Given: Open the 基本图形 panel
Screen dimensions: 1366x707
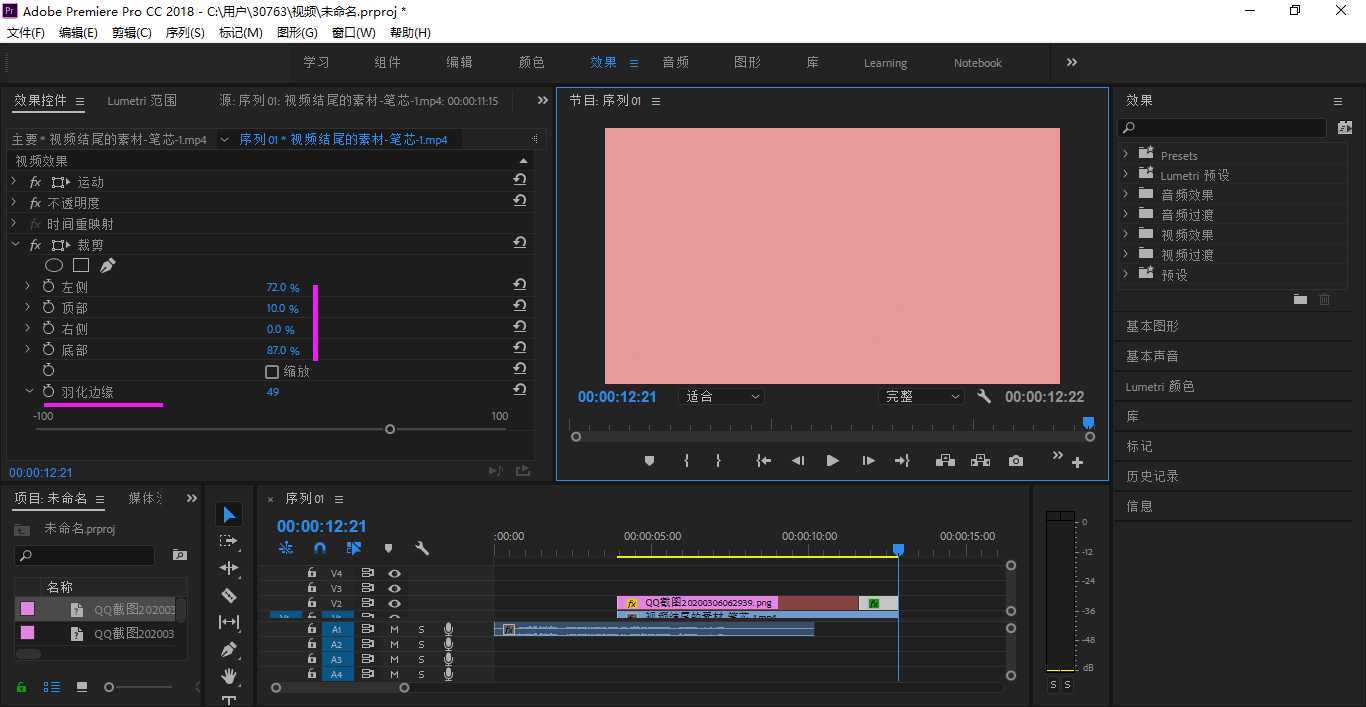Looking at the screenshot, I should pyautogui.click(x=1152, y=326).
